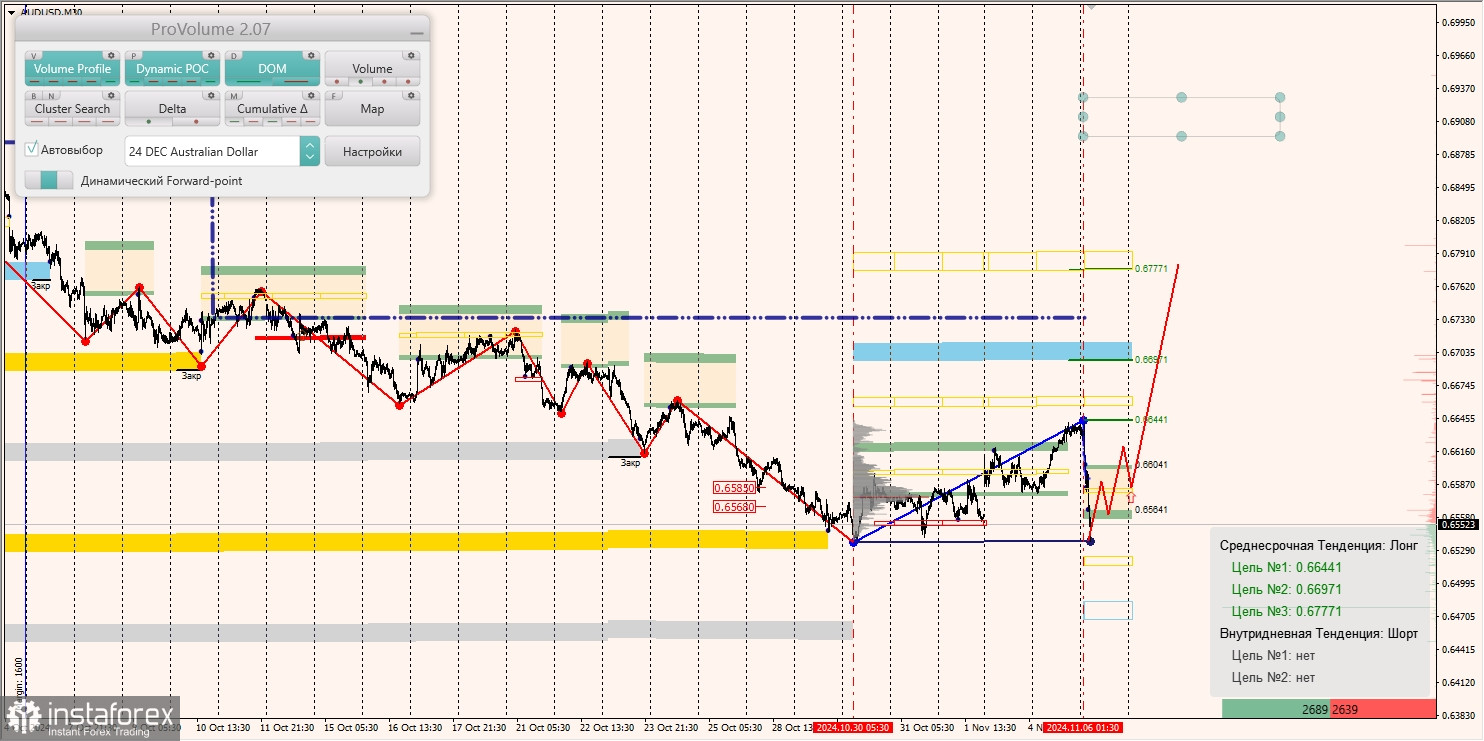This screenshot has height=741, width=1484.
Task: Open Настройки settings button
Action: point(372,151)
